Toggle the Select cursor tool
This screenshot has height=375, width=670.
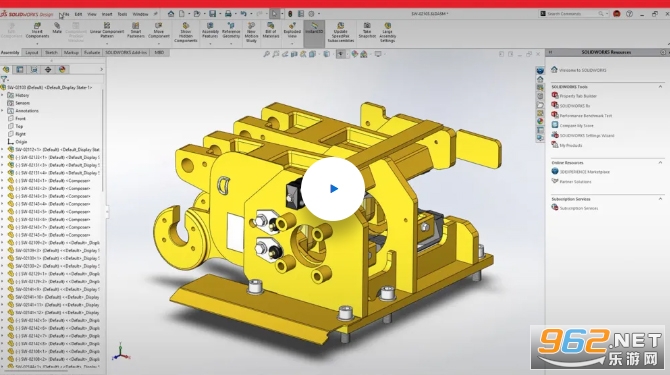point(274,14)
